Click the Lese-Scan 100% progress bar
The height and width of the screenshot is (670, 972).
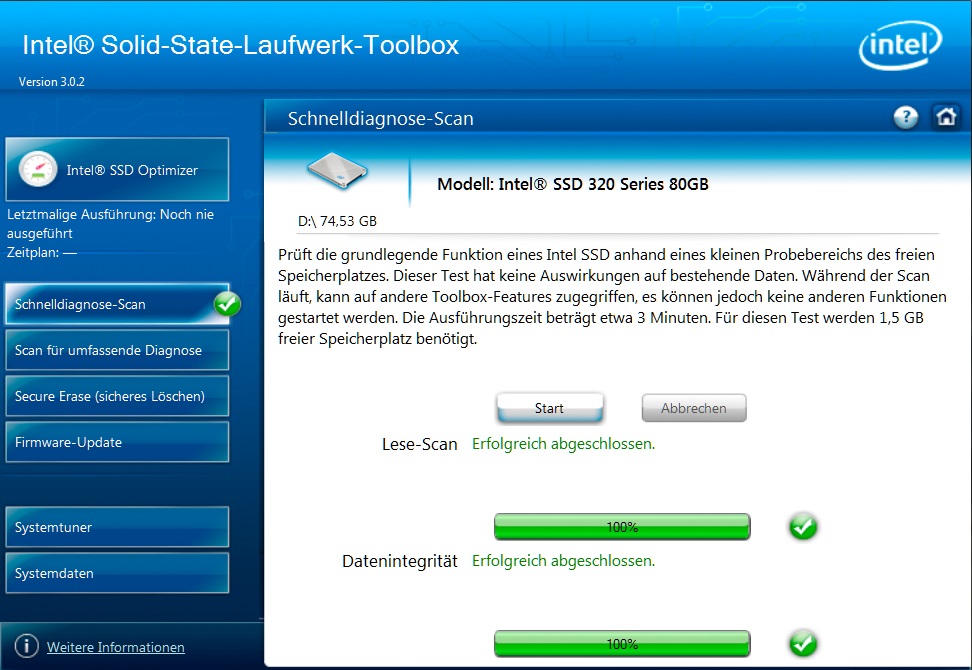pos(622,527)
